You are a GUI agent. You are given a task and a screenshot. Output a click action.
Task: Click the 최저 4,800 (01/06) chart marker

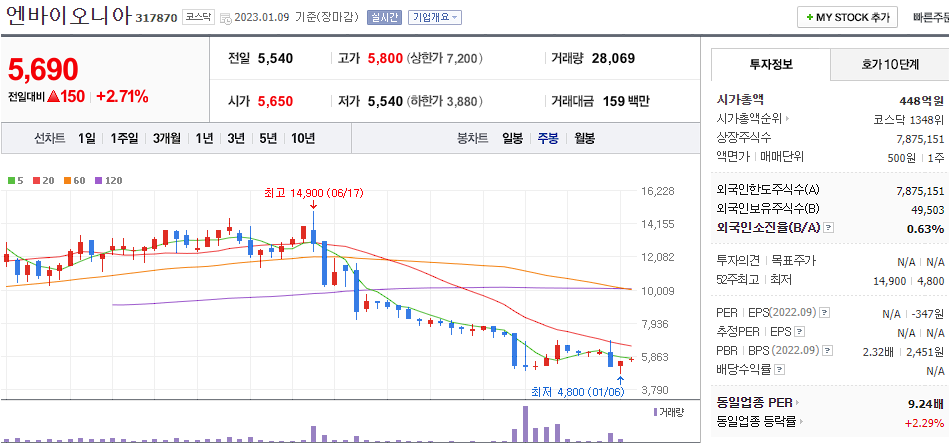click(x=577, y=392)
